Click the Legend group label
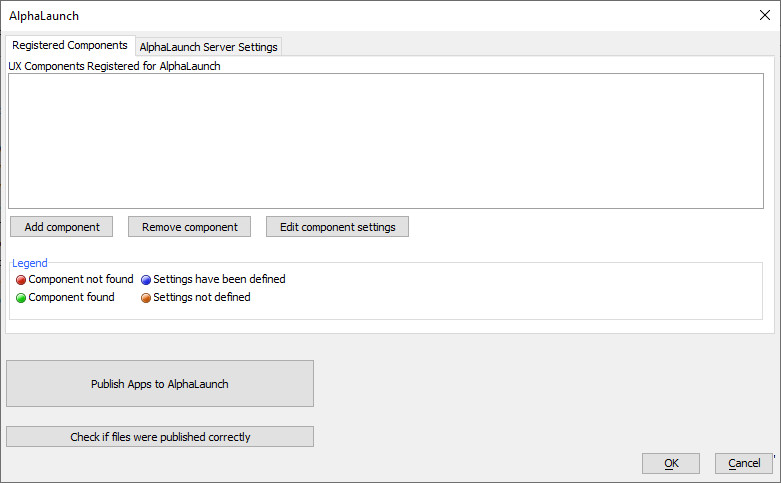This screenshot has height=483, width=781. coord(30,263)
